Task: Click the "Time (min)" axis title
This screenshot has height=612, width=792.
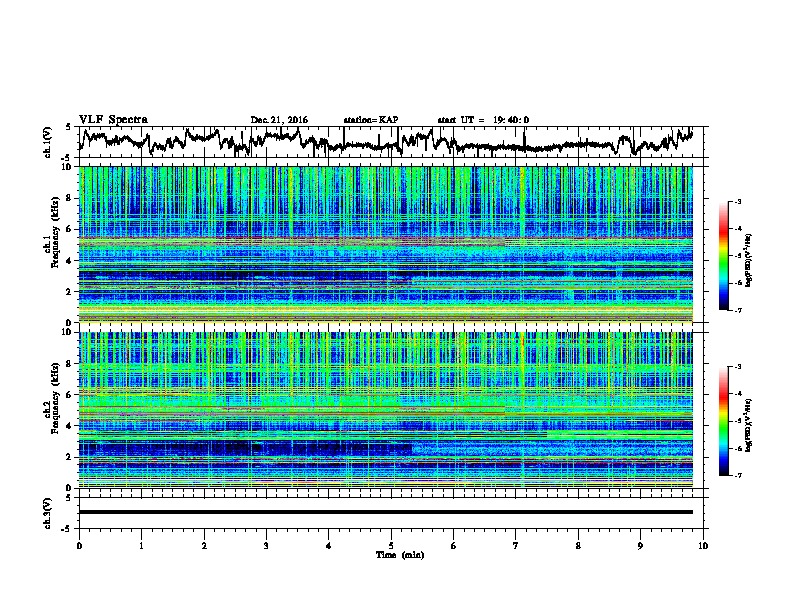Action: (400, 555)
